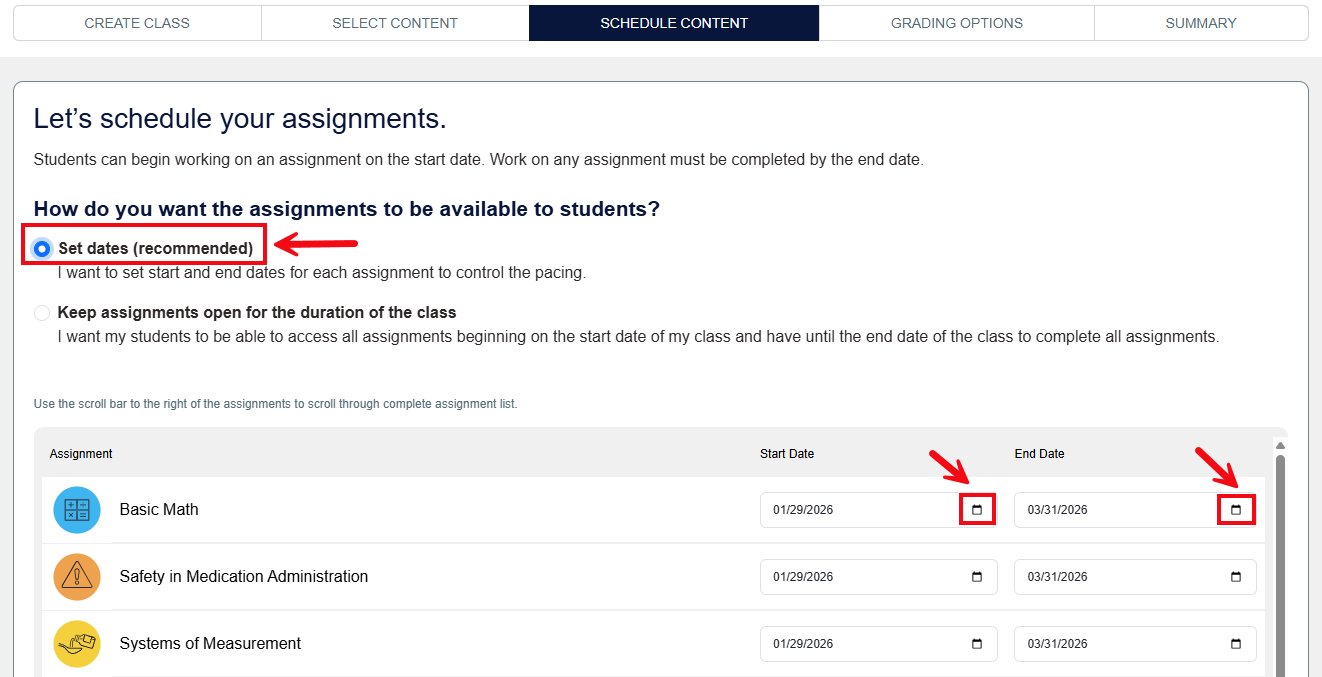Open the Summary step
Viewport: 1322px width, 677px height.
(x=1200, y=22)
